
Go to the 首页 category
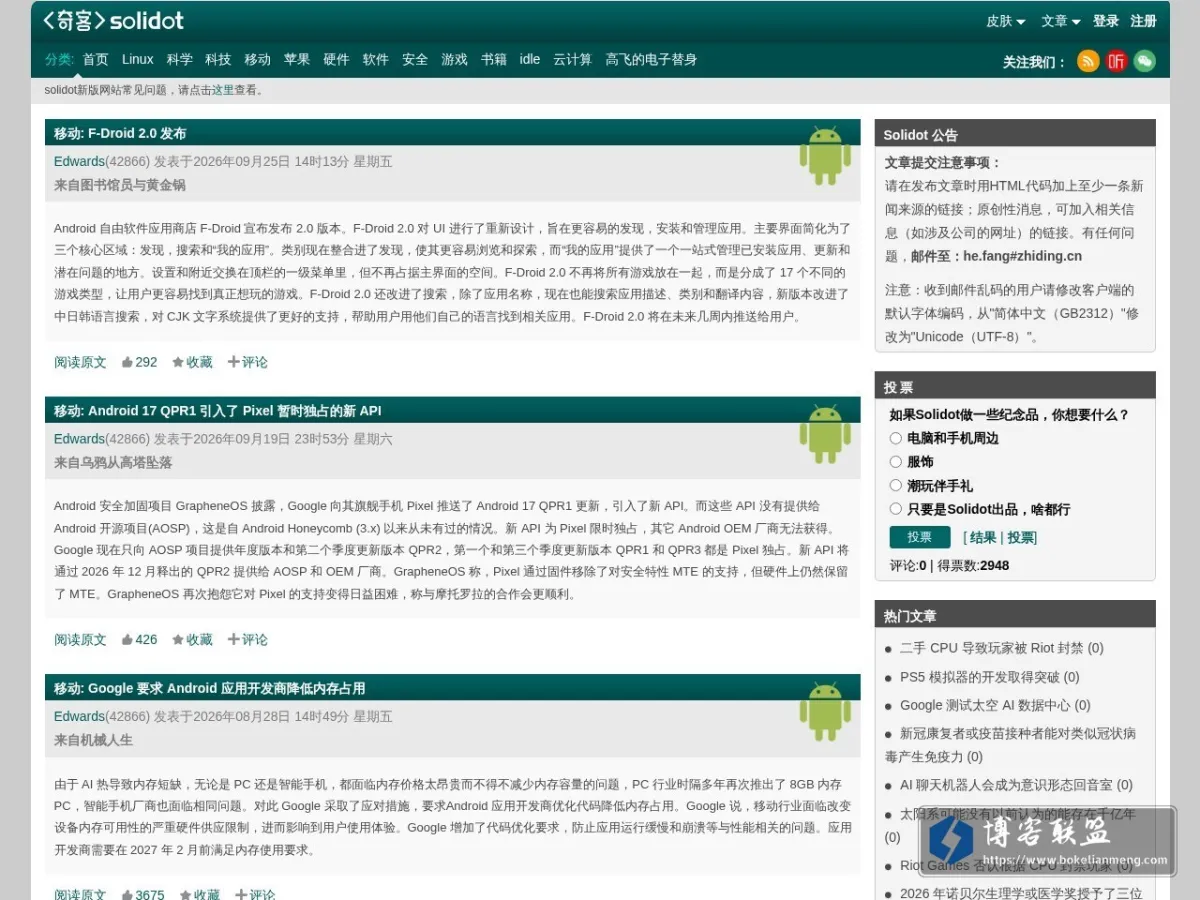click(96, 59)
